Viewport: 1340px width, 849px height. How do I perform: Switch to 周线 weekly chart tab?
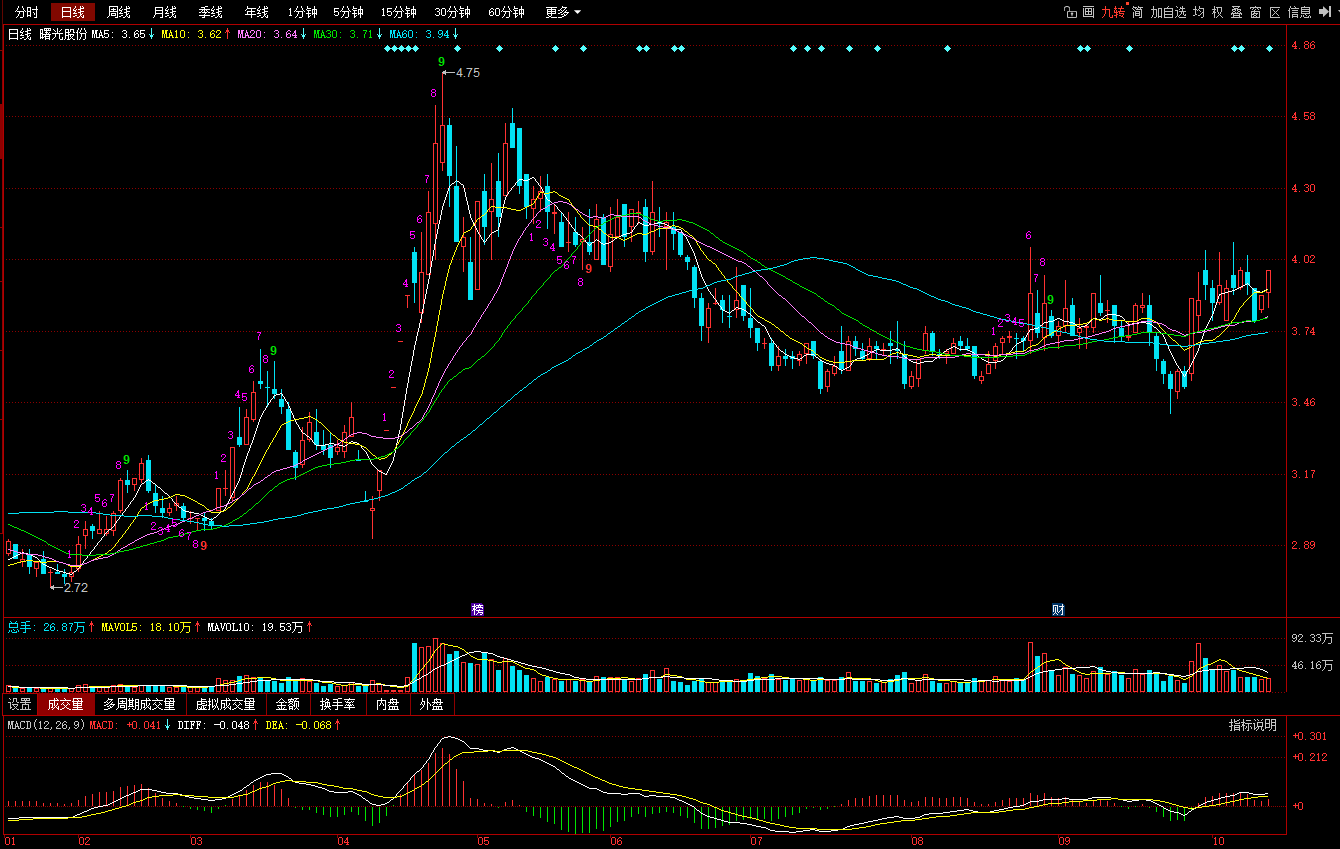point(119,12)
